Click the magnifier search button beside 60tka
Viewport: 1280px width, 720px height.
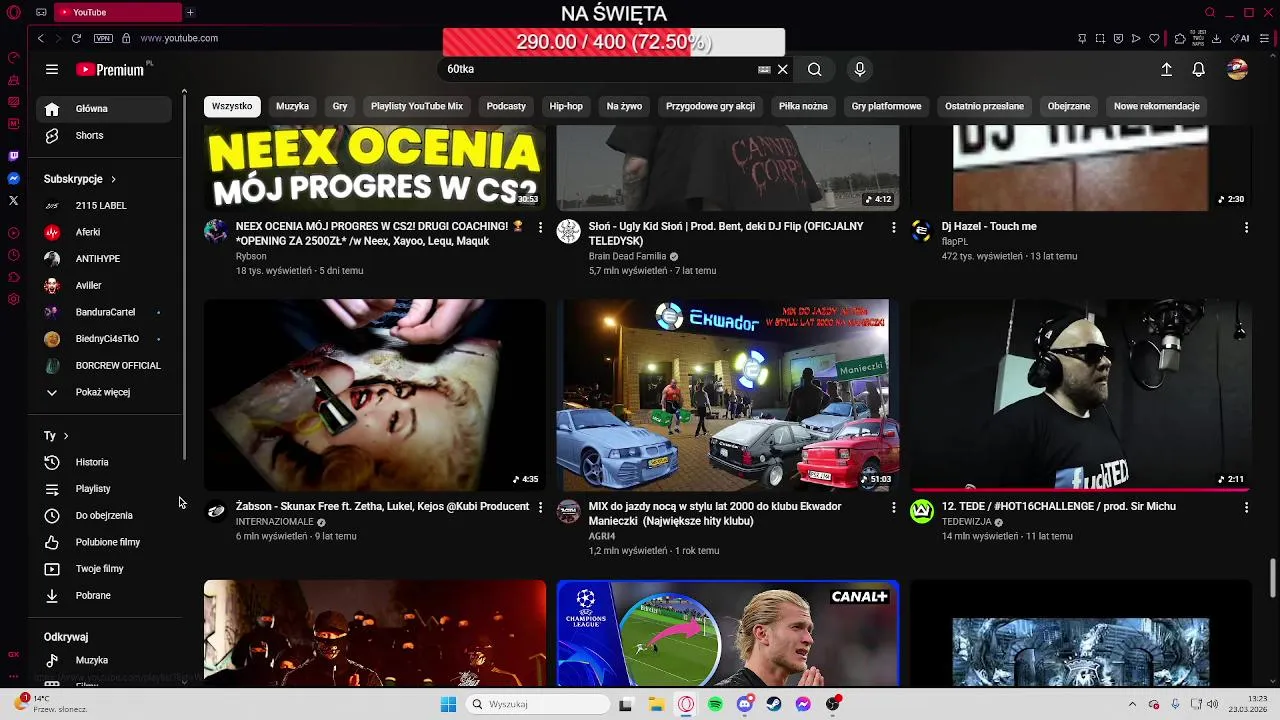[x=815, y=69]
